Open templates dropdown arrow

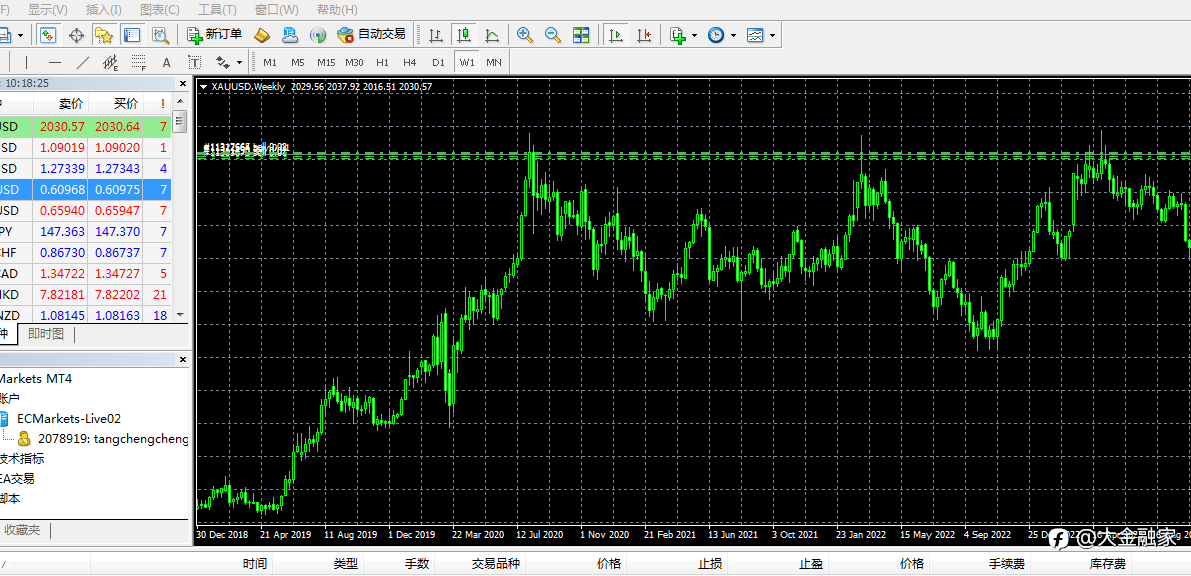(x=772, y=35)
